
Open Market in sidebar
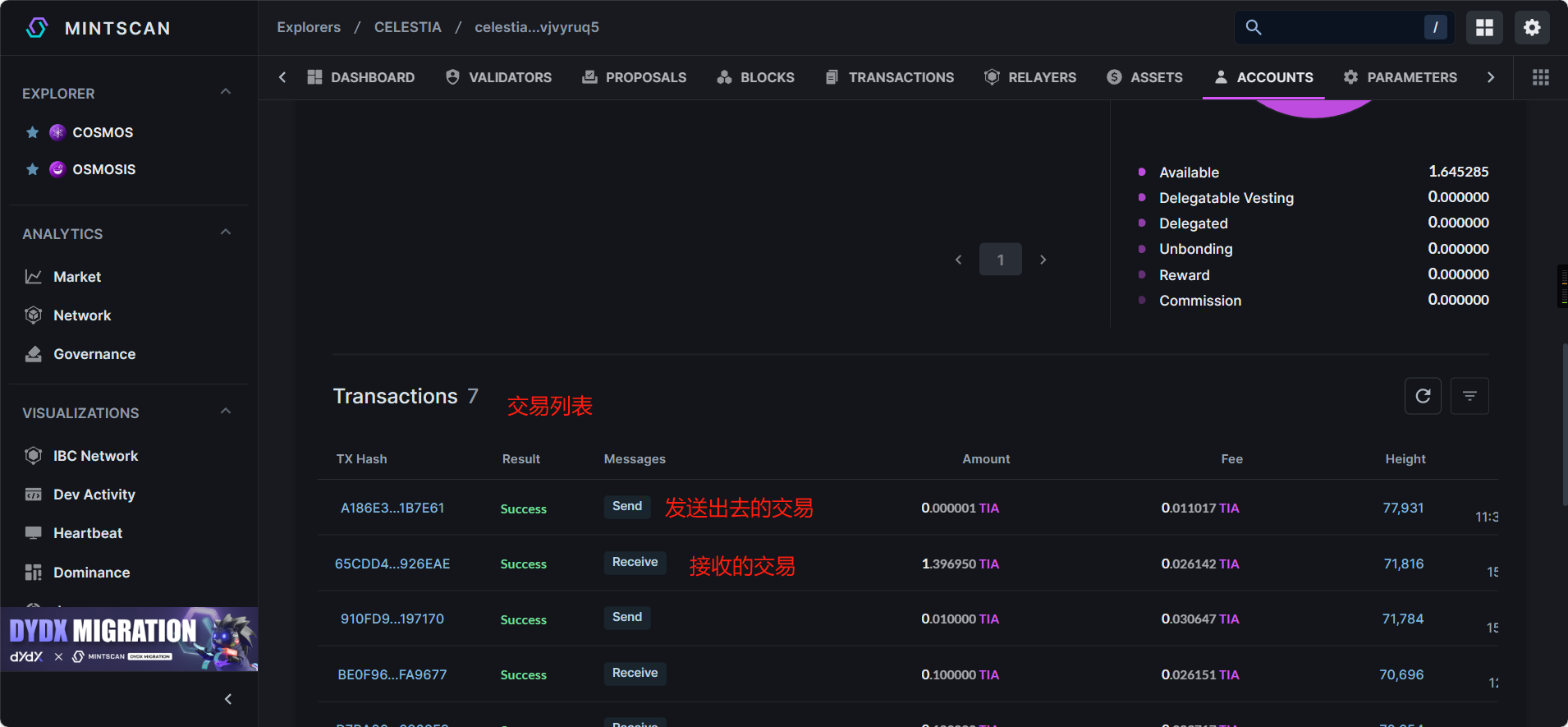(x=77, y=277)
